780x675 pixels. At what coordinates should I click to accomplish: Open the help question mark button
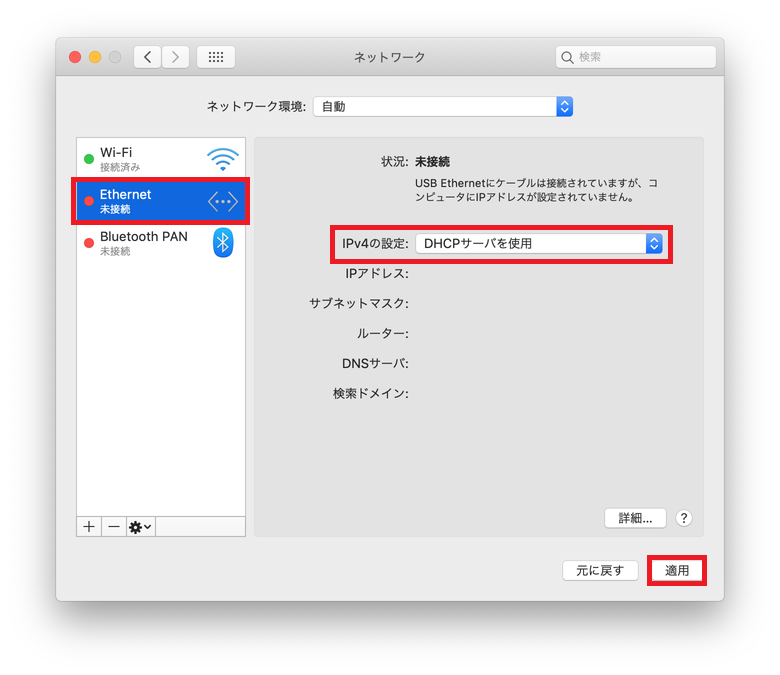[x=684, y=518]
